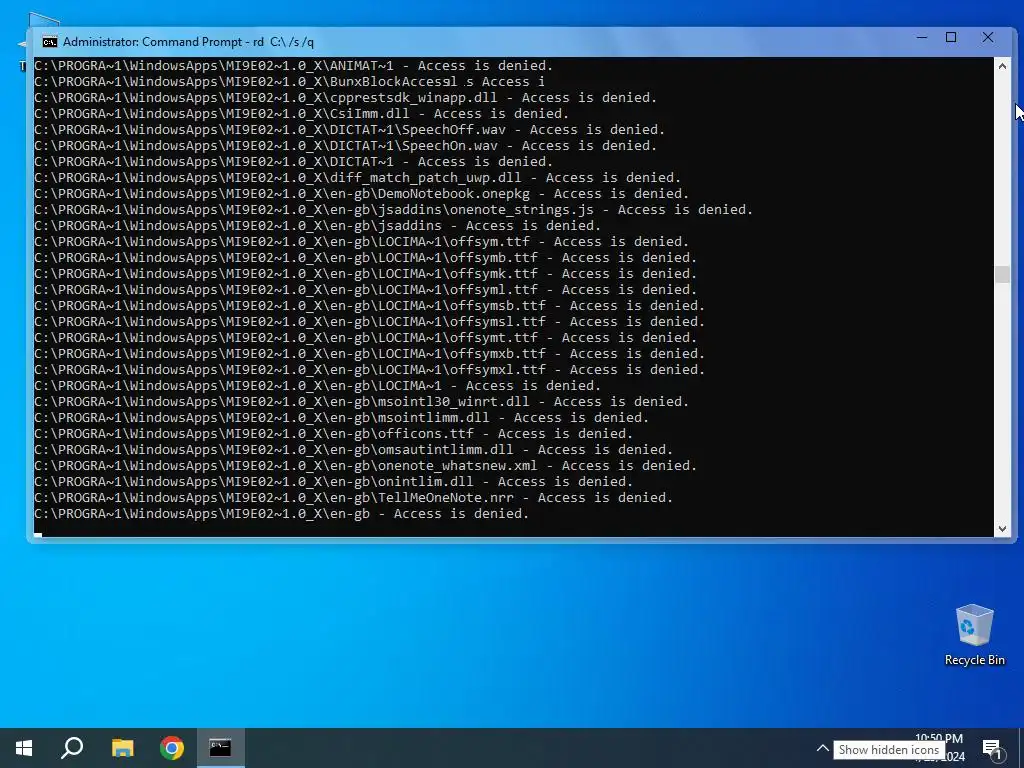Click the omsautintlimm.dll line

coord(353,450)
